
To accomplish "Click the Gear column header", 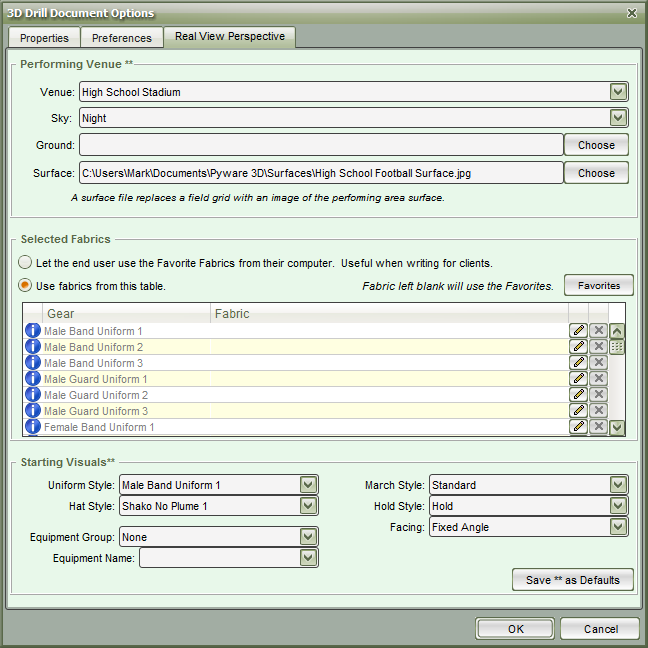I will tap(126, 313).
